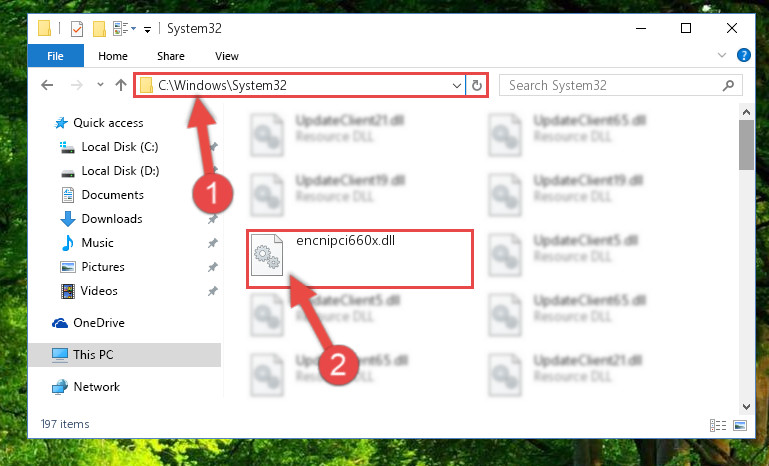Expand the address bar history dropdown
The width and height of the screenshot is (769, 466).
click(x=457, y=86)
